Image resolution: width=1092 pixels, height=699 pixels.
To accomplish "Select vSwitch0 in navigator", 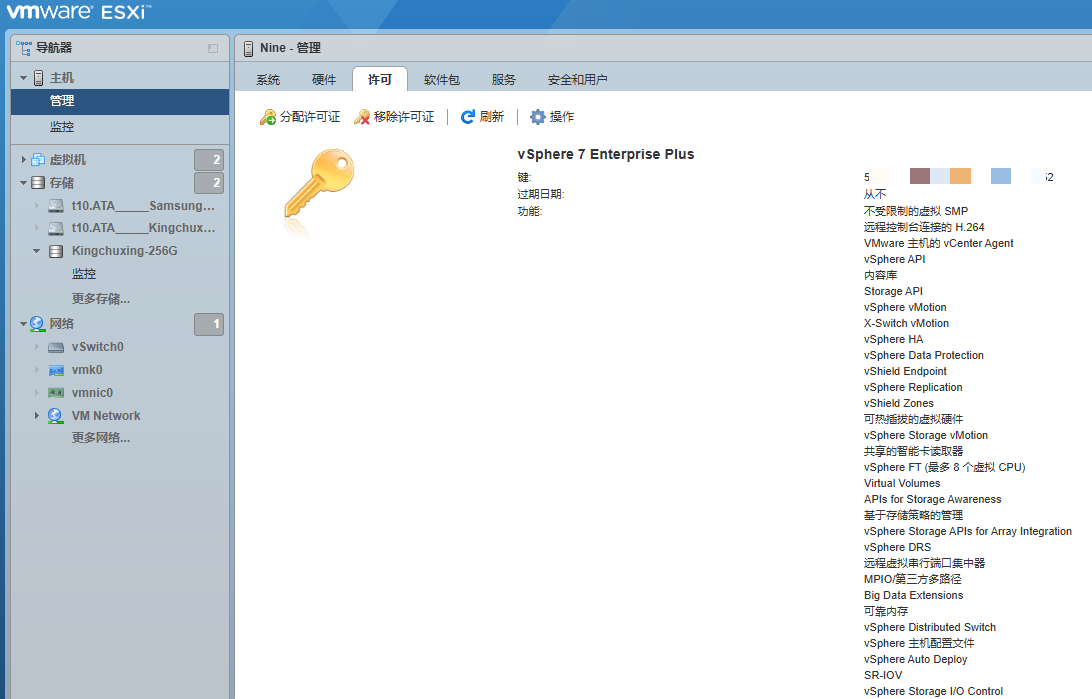I will coord(98,347).
